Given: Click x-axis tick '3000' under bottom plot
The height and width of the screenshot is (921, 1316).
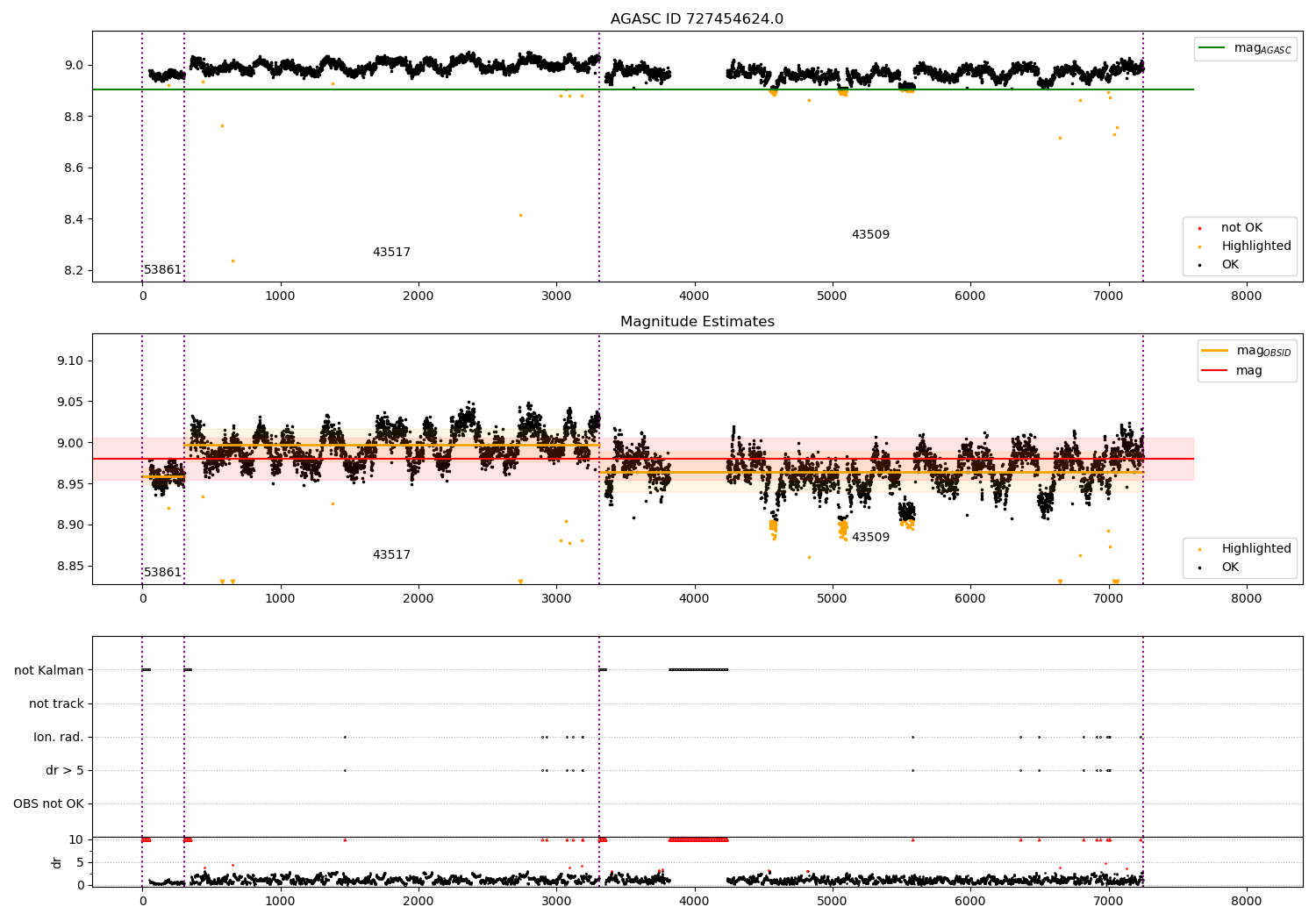Looking at the screenshot, I should 556,901.
